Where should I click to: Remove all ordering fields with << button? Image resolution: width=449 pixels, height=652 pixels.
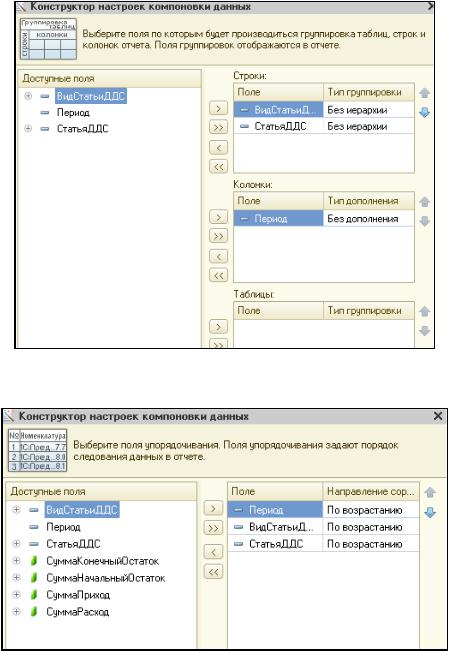click(213, 572)
